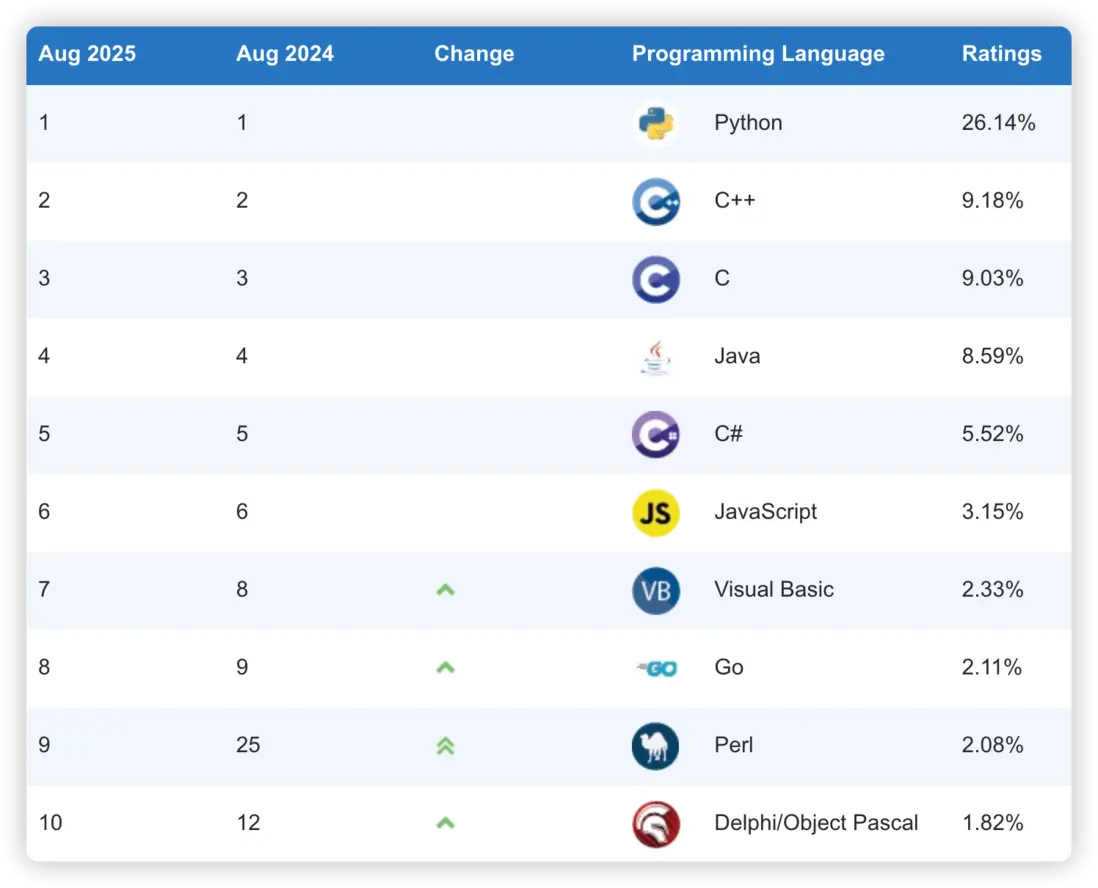The width and height of the screenshot is (1098, 888).
Task: Click the C++ logo icon
Action: tap(656, 201)
